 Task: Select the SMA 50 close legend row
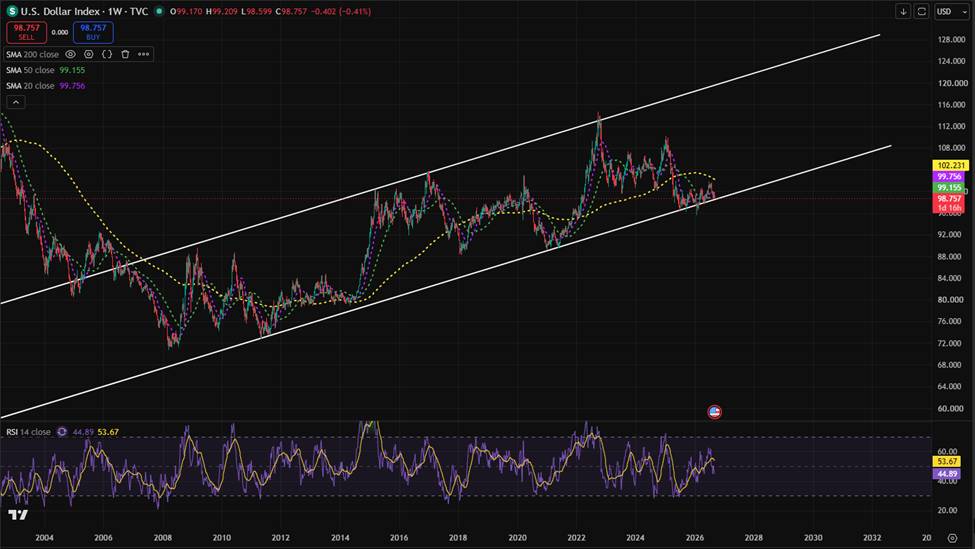[x=45, y=70]
